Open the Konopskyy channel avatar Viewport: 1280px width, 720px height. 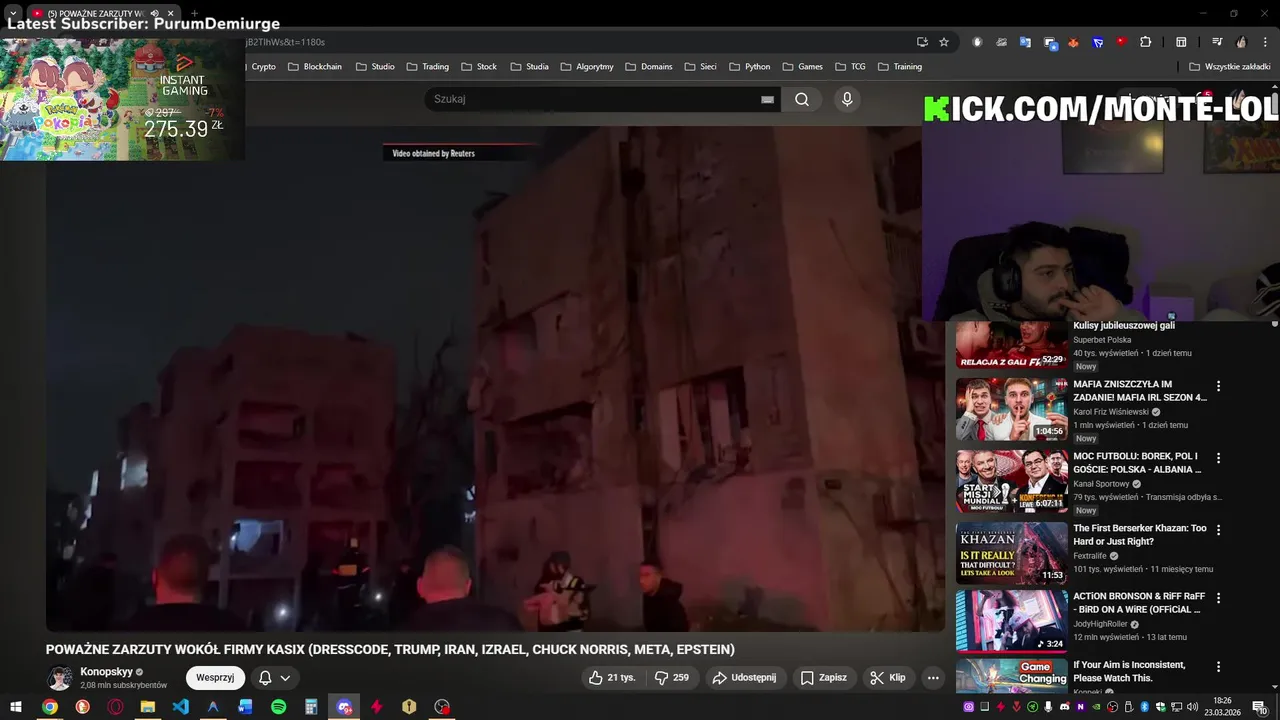[60, 678]
